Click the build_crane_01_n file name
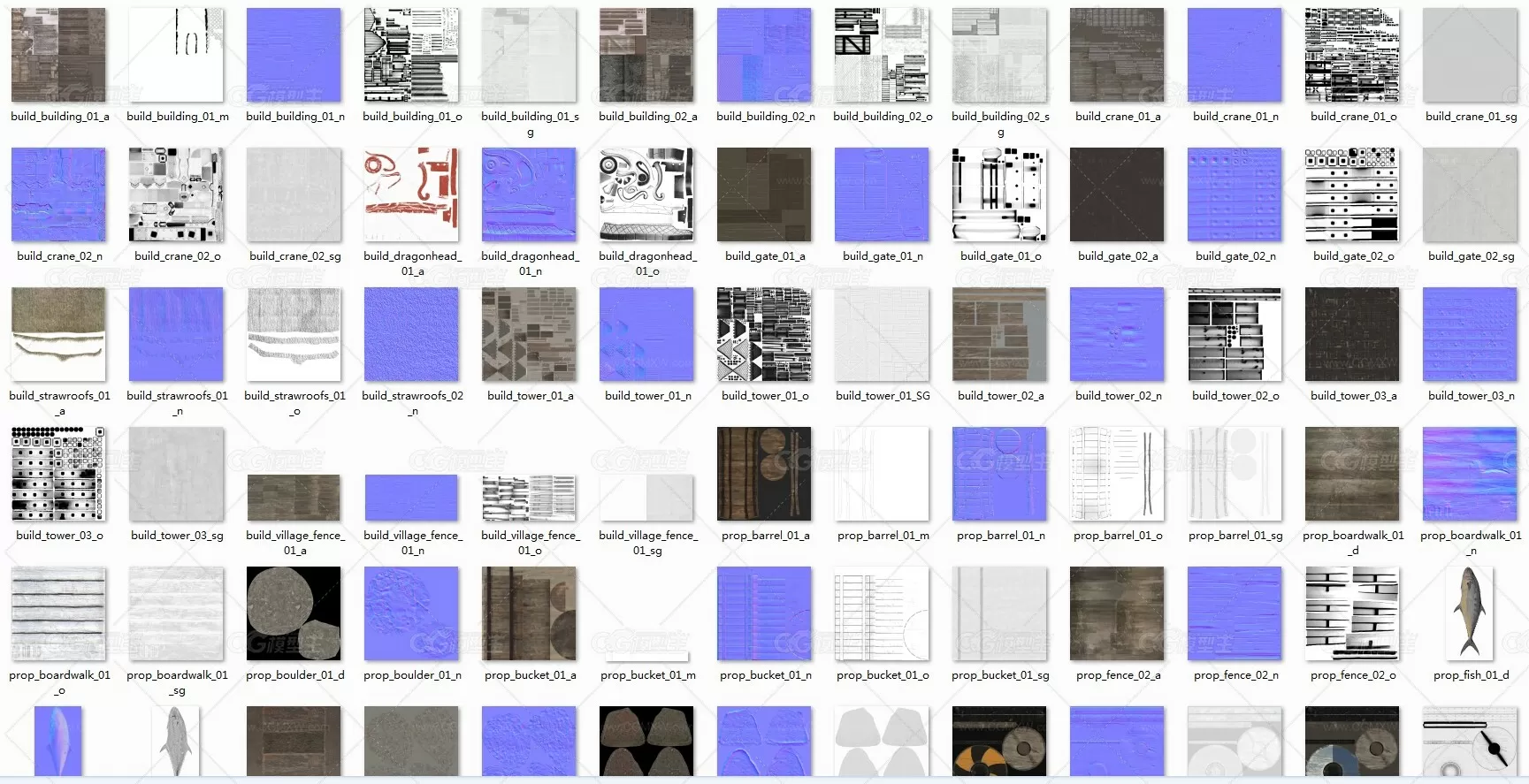 1235,117
